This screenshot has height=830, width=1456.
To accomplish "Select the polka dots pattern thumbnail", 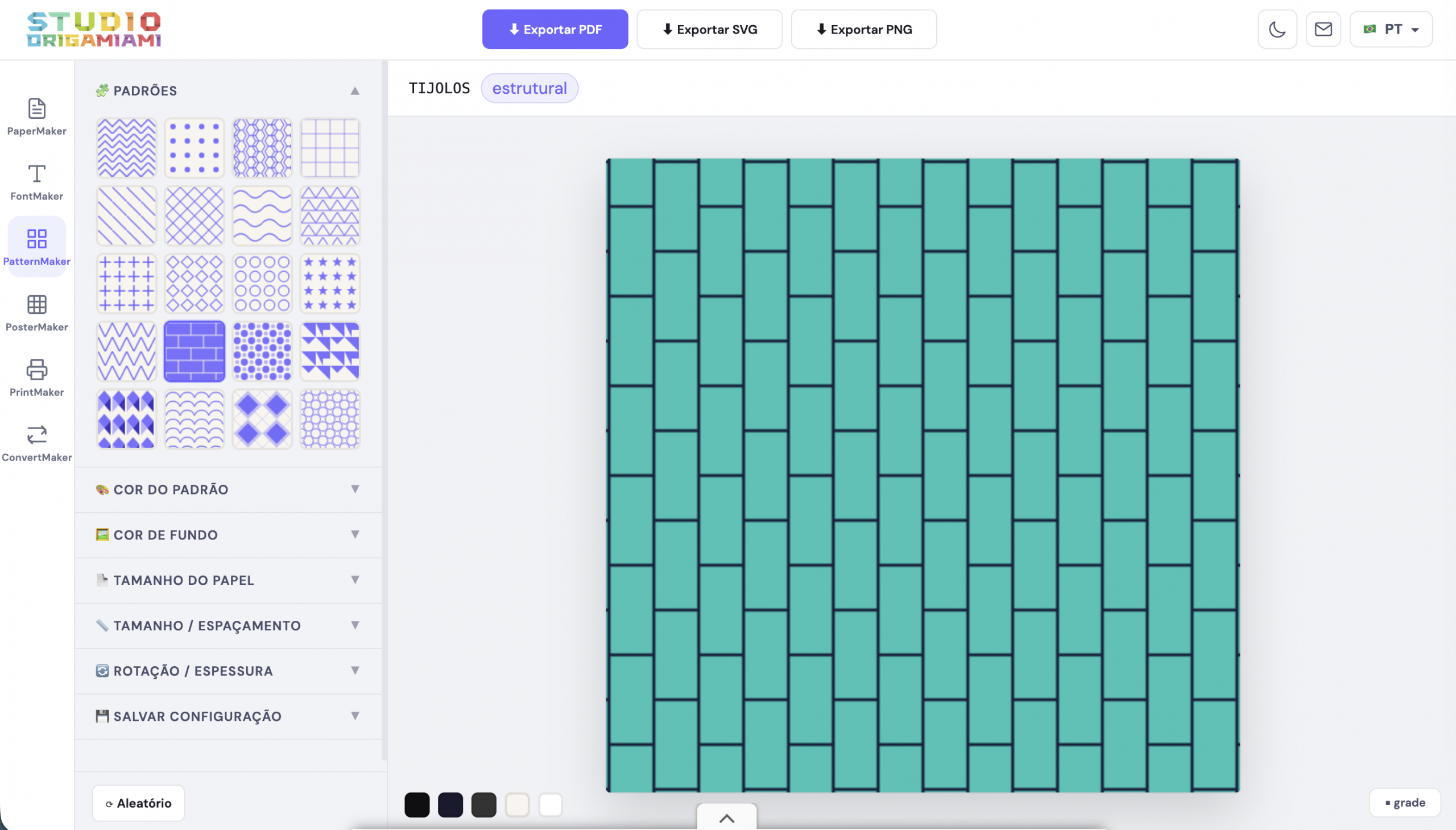I will [x=194, y=148].
